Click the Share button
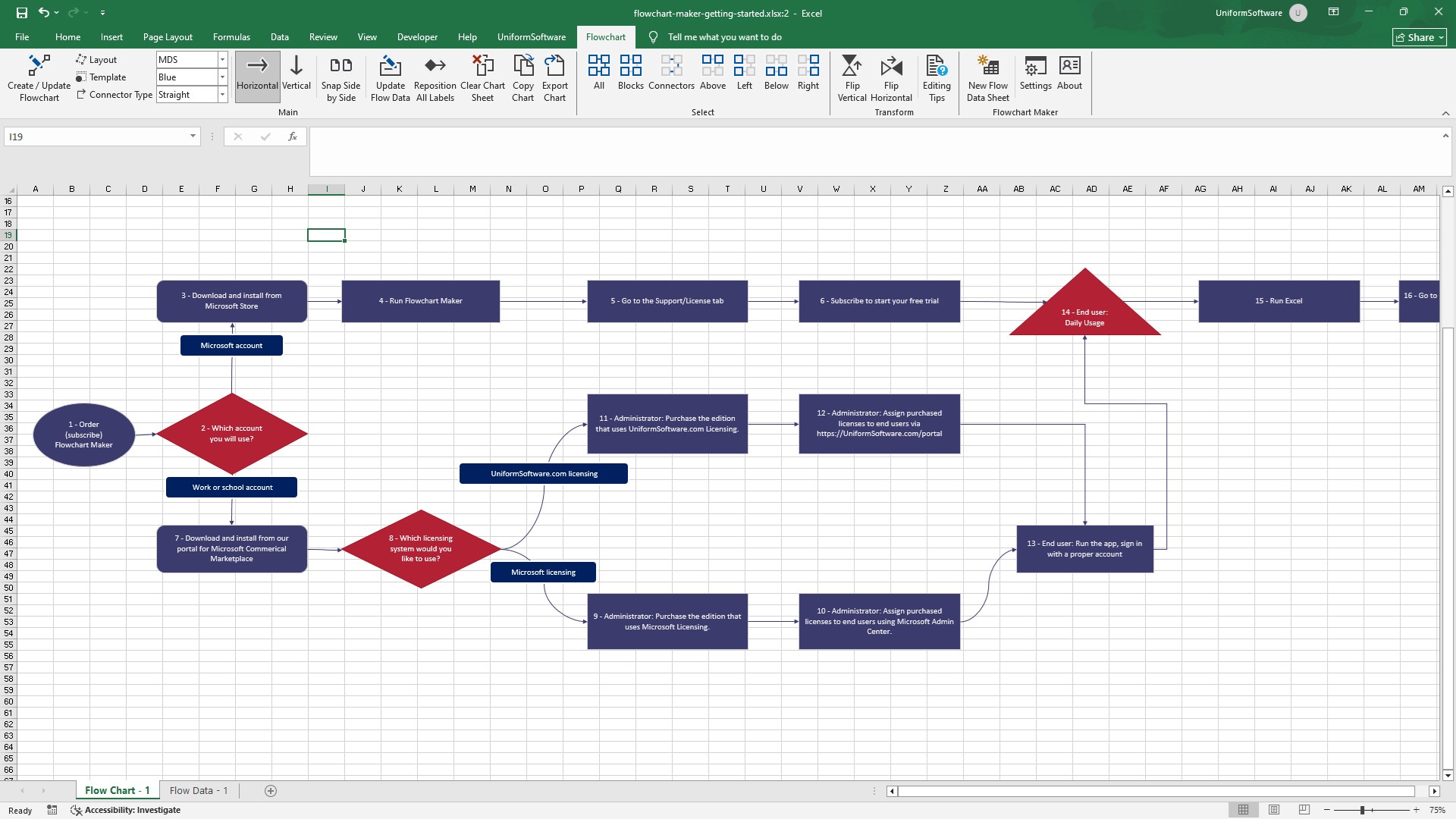 (1420, 37)
